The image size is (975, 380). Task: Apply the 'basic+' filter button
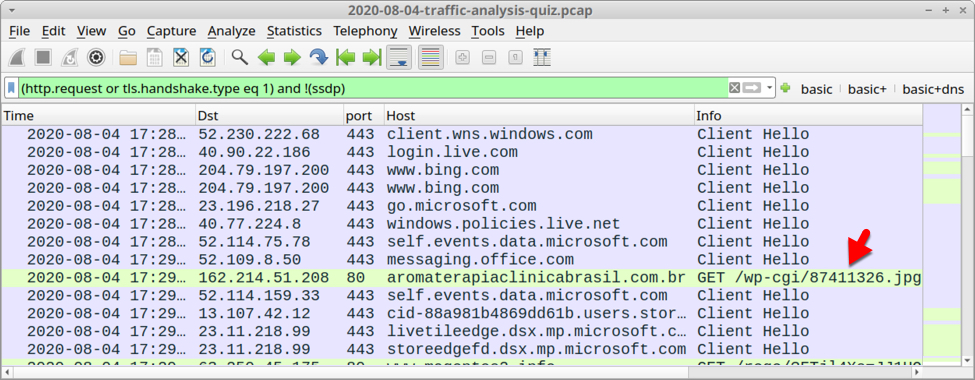point(867,89)
